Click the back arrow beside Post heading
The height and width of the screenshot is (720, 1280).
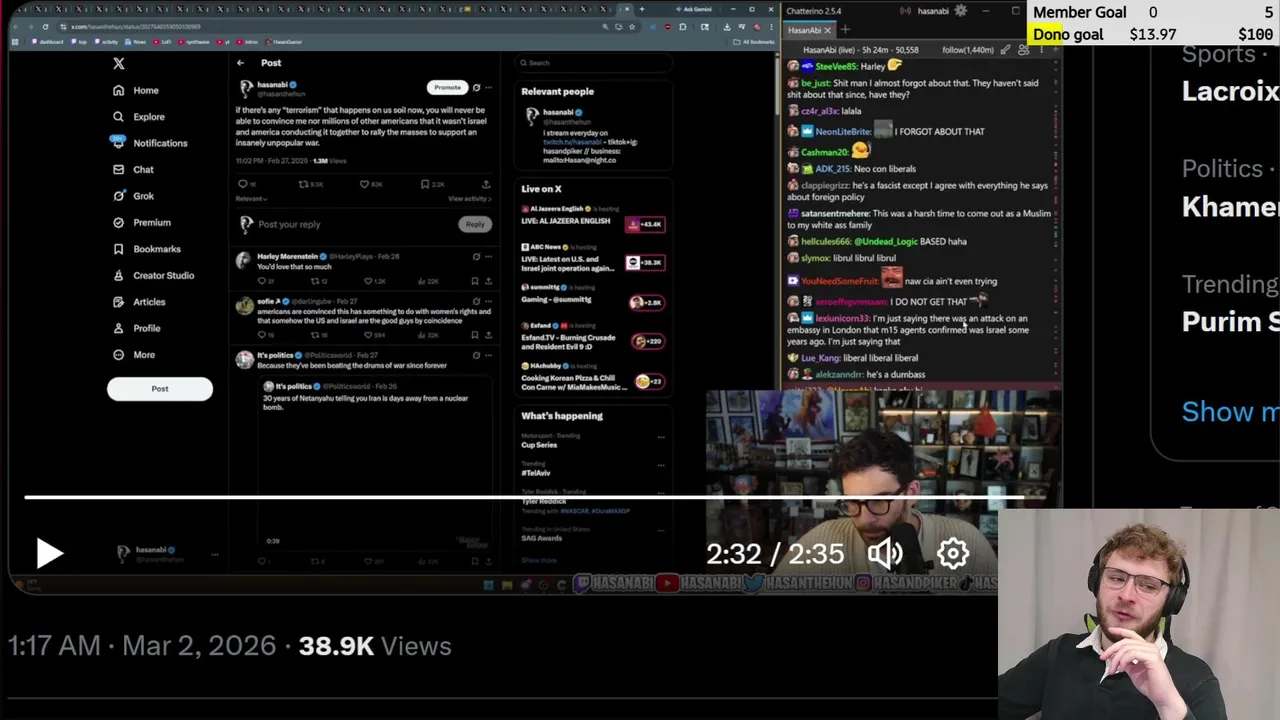click(x=240, y=63)
